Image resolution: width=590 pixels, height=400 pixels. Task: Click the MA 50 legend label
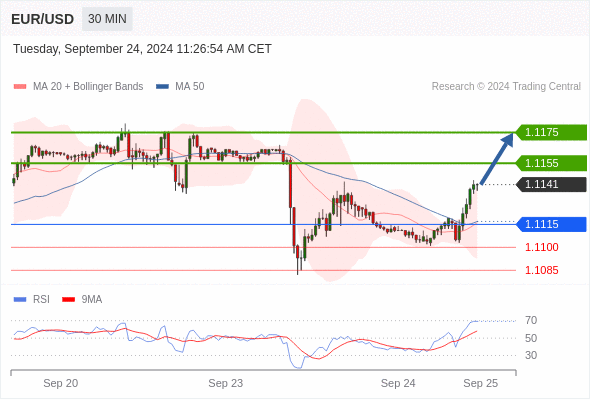coord(190,87)
